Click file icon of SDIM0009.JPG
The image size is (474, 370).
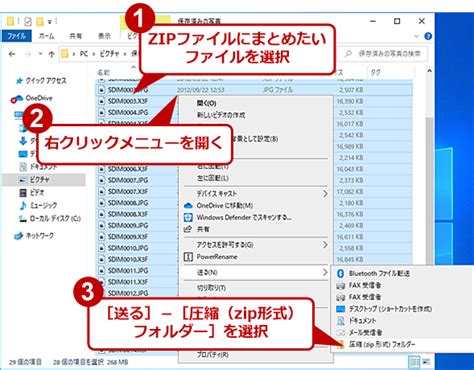[102, 226]
